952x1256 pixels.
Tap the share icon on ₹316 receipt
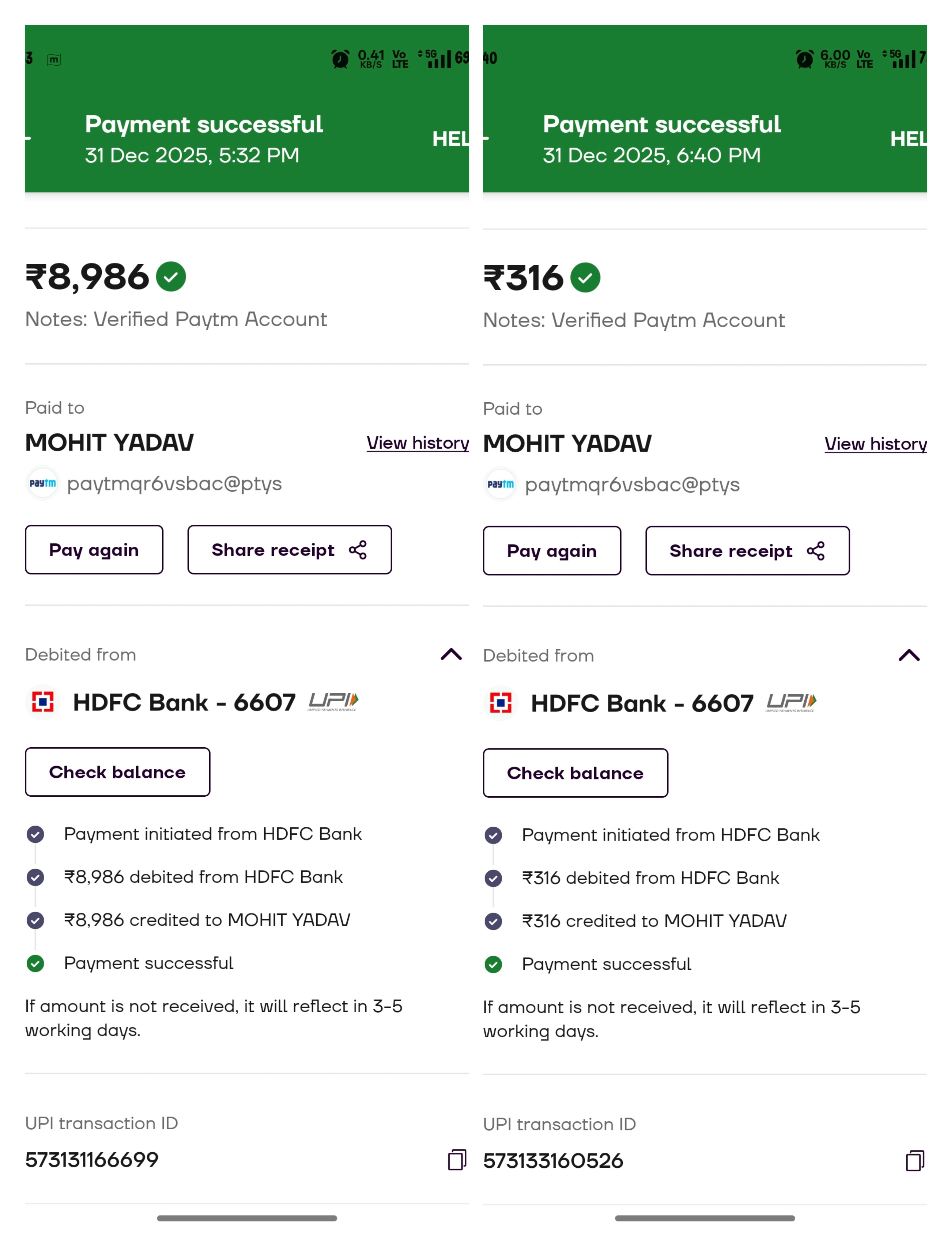point(815,551)
